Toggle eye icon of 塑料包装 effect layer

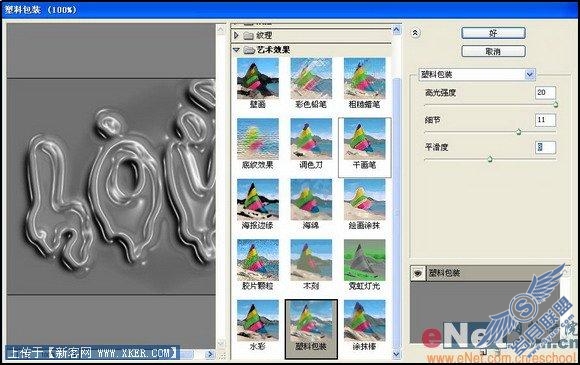coord(418,273)
